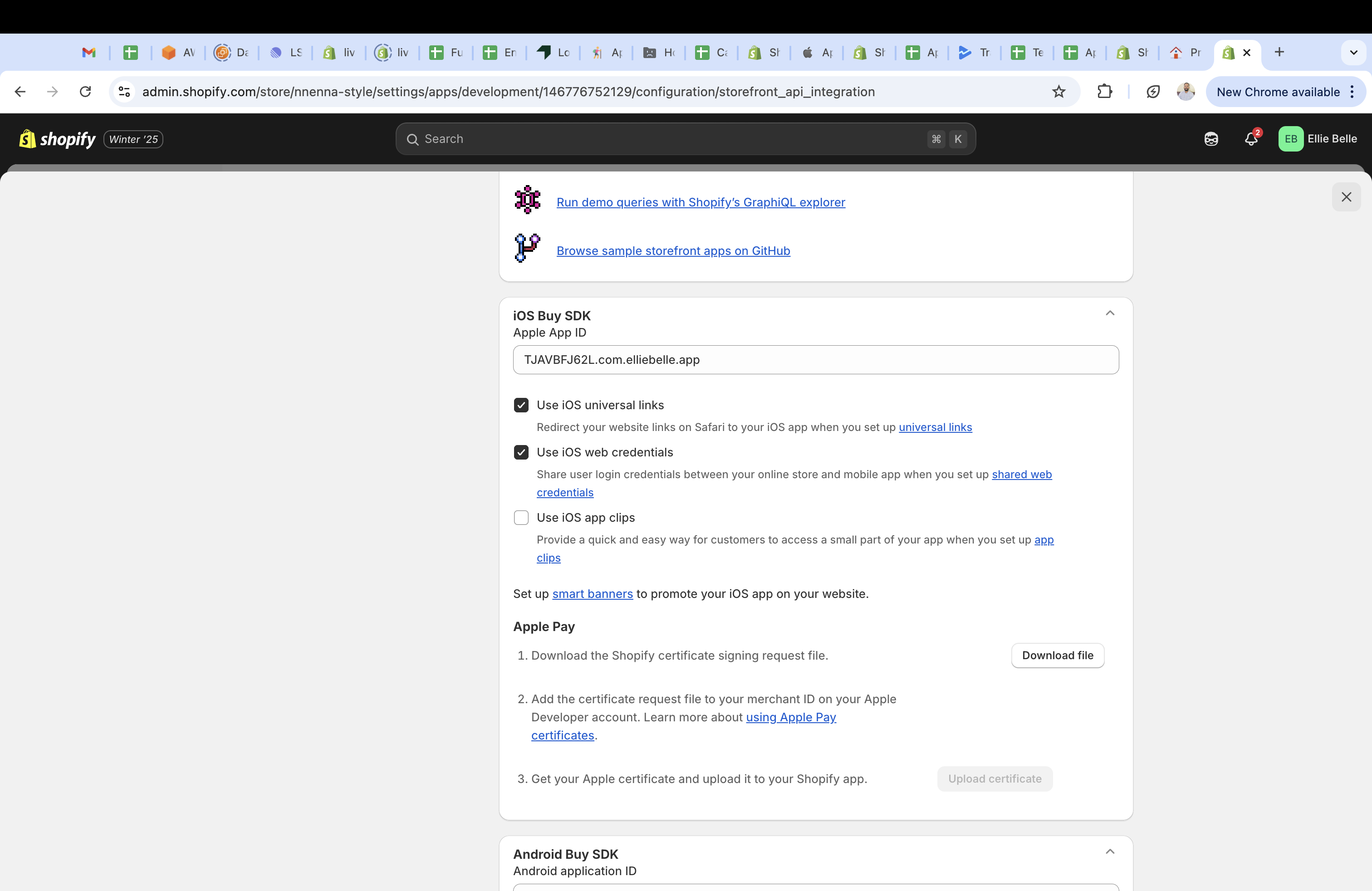
Task: Close the active Shopify tab
Action: 1247,53
